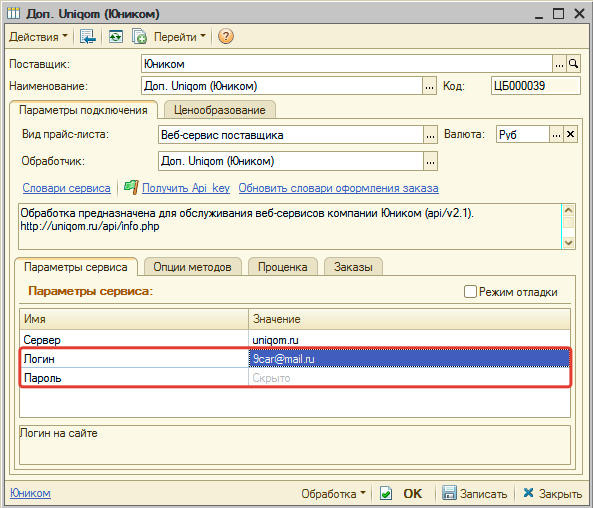Viewport: 593px width, 508px height.
Task: Click the description box's scroll-down arrow
Action: 568,242
